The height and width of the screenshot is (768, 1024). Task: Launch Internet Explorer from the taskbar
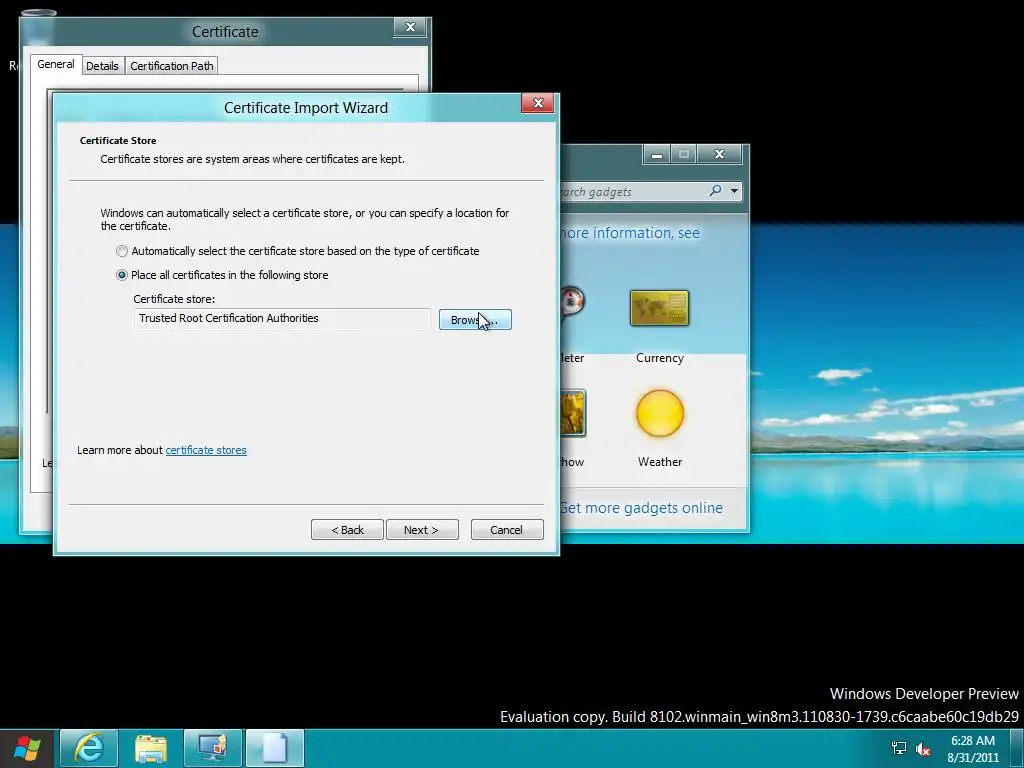tap(89, 748)
